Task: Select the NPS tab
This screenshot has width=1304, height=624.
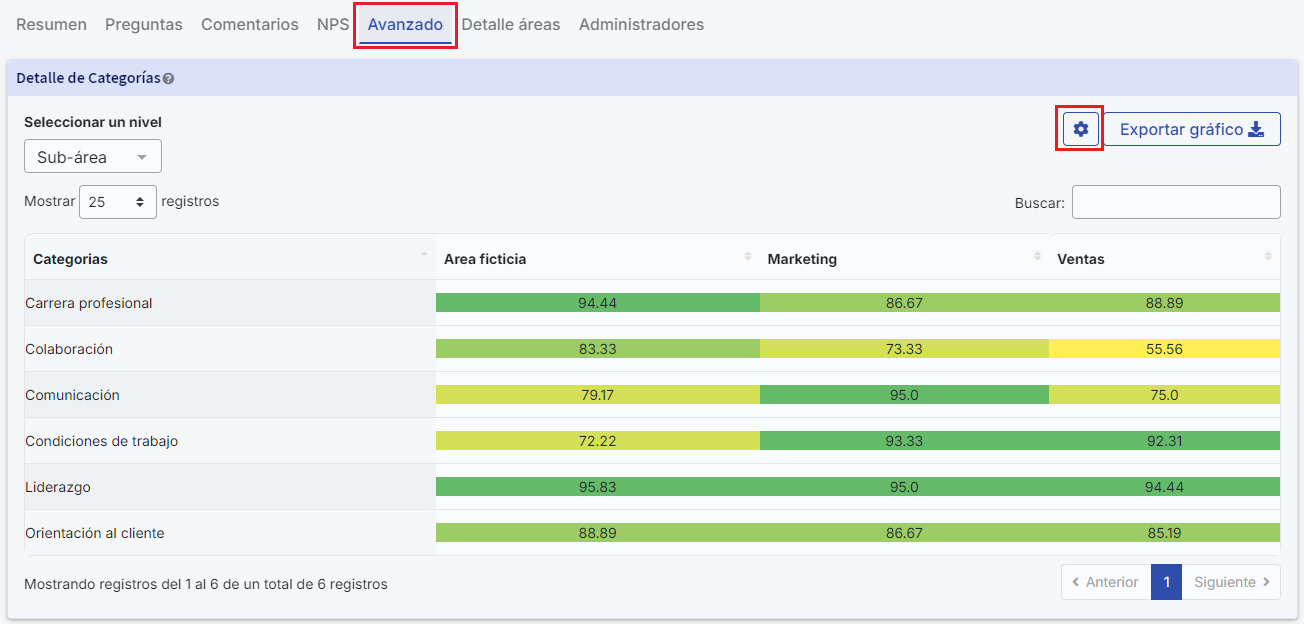Action: pyautogui.click(x=333, y=24)
